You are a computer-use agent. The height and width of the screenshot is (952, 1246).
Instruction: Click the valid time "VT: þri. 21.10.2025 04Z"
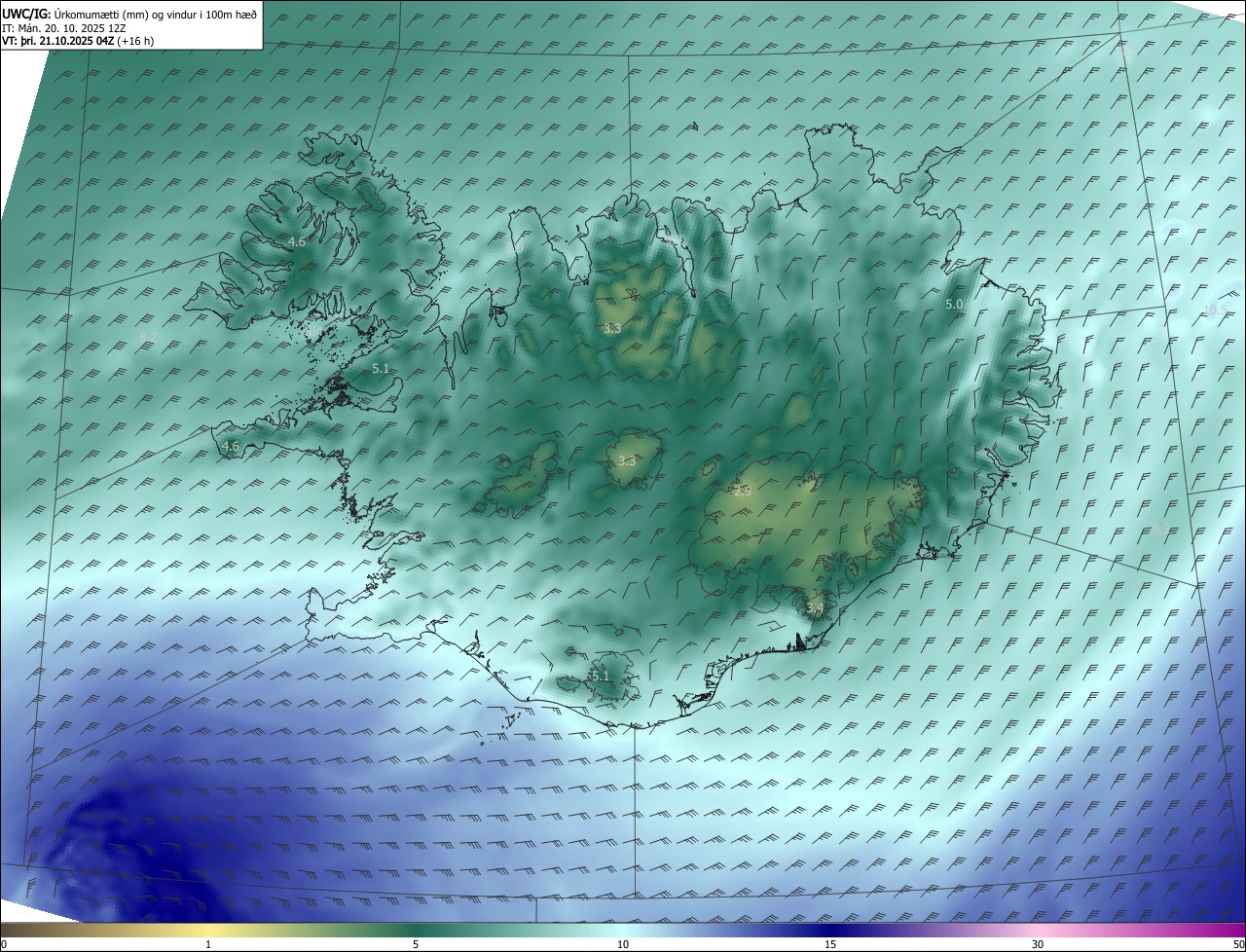click(x=57, y=41)
